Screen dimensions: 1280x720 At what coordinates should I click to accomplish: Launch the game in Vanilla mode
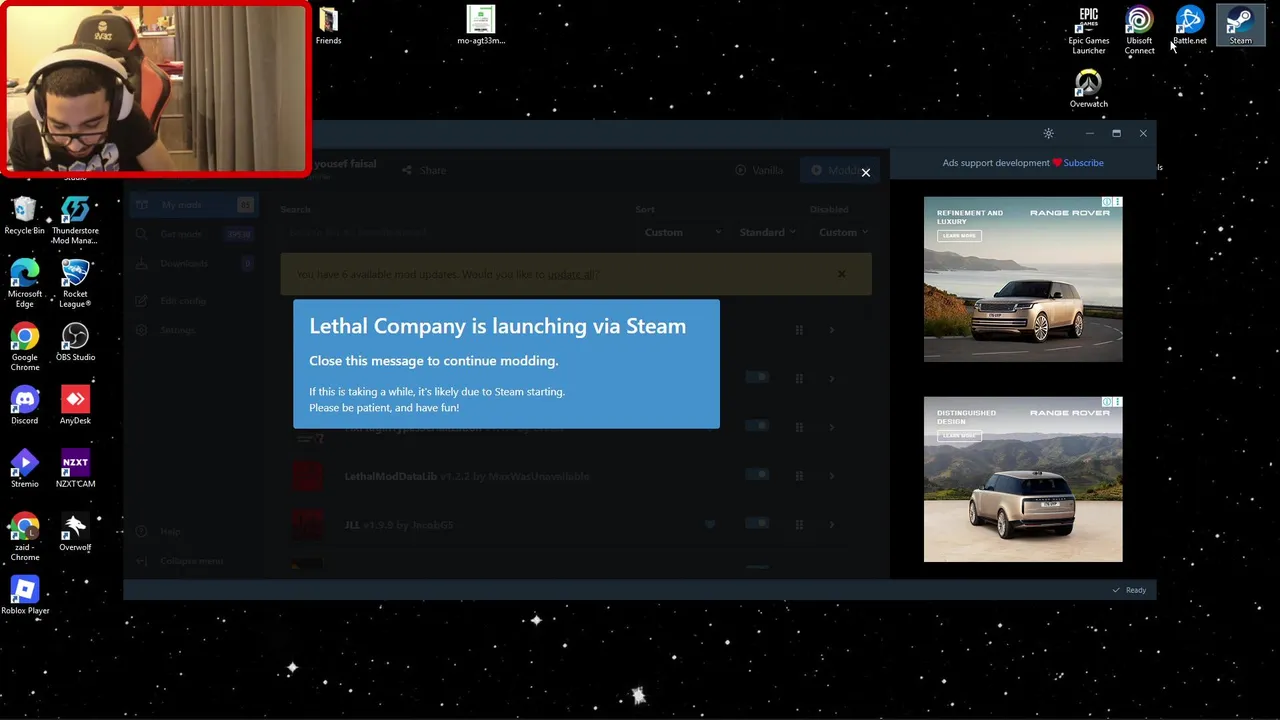pos(760,170)
